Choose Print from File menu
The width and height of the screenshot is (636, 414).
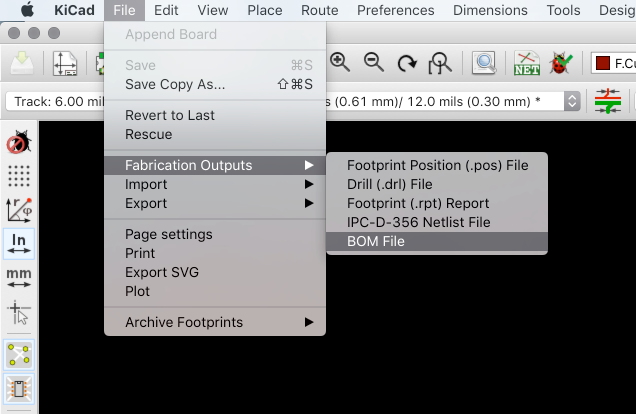(x=215, y=253)
